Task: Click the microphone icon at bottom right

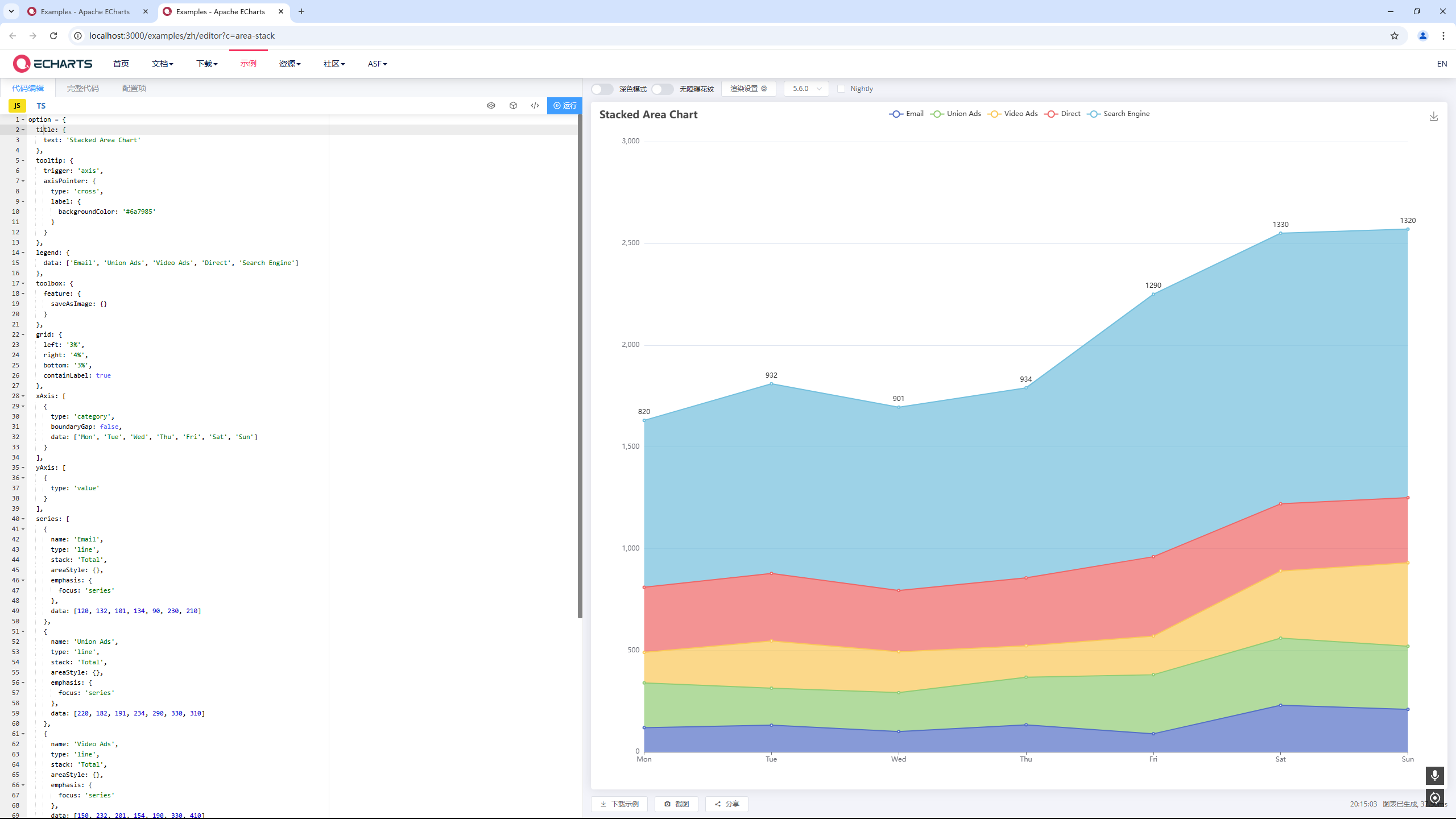Action: click(1434, 775)
